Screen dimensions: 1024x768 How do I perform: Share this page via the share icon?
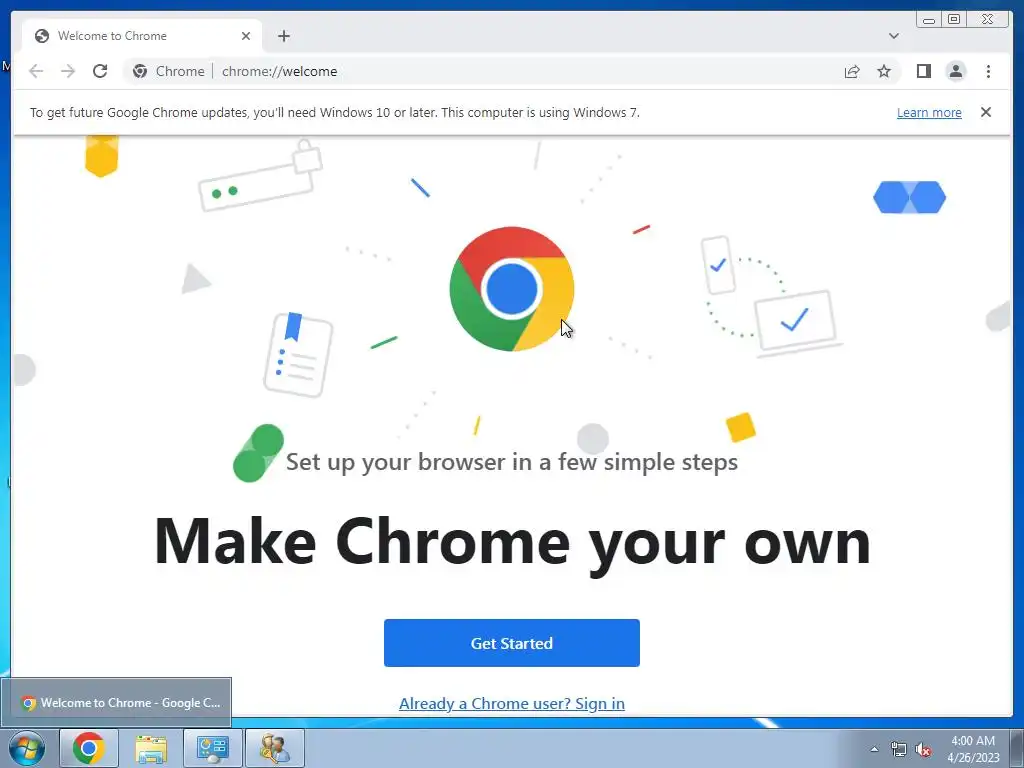852,71
